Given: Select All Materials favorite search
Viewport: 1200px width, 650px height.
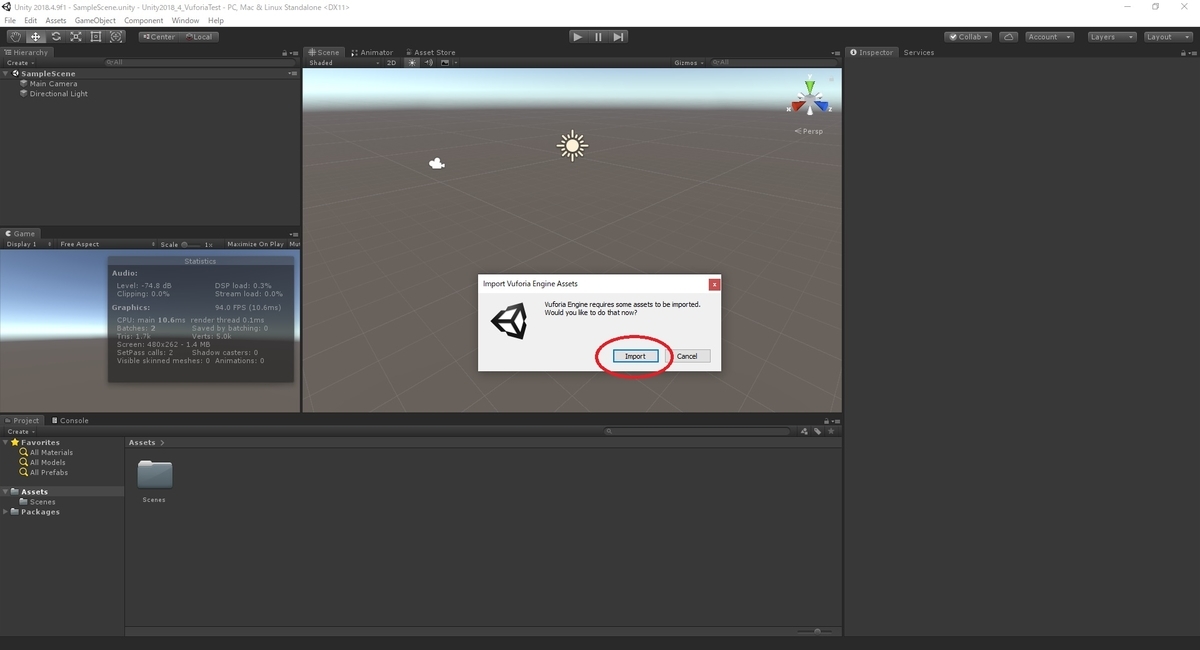Looking at the screenshot, I should tap(45, 452).
